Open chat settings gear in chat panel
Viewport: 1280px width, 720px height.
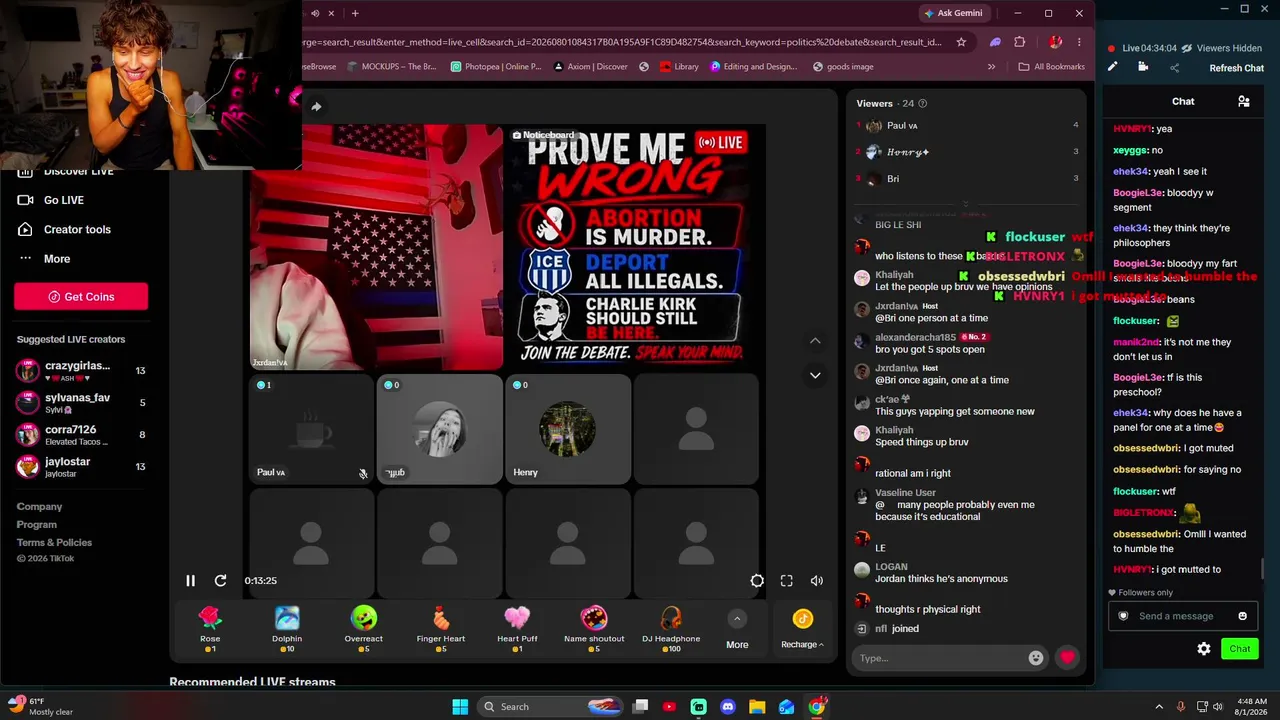click(x=1204, y=649)
